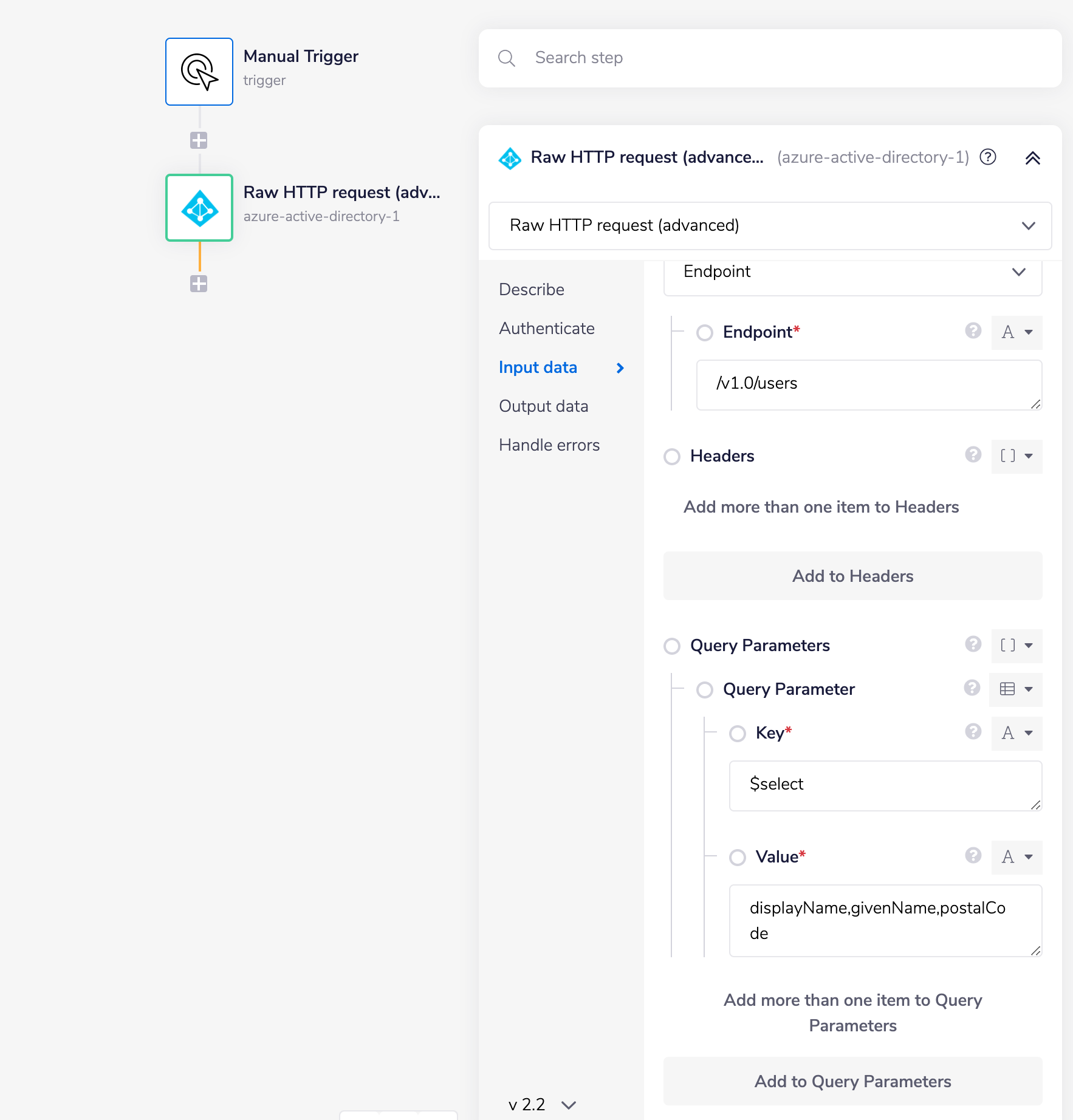Collapse the step panel with double chevron
The height and width of the screenshot is (1120, 1073).
point(1032,159)
